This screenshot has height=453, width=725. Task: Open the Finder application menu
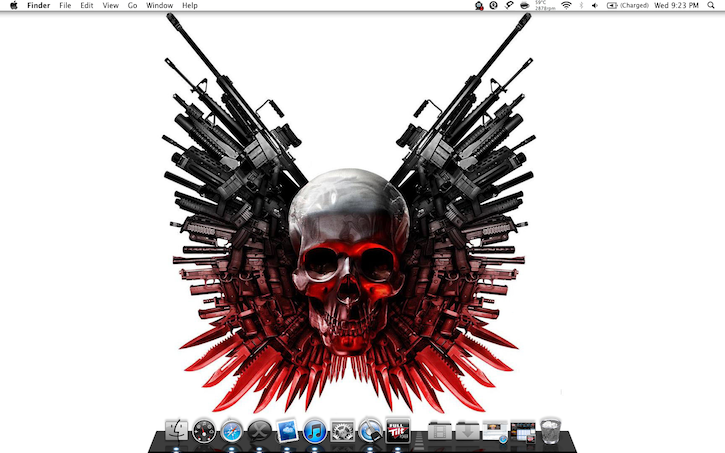click(38, 6)
